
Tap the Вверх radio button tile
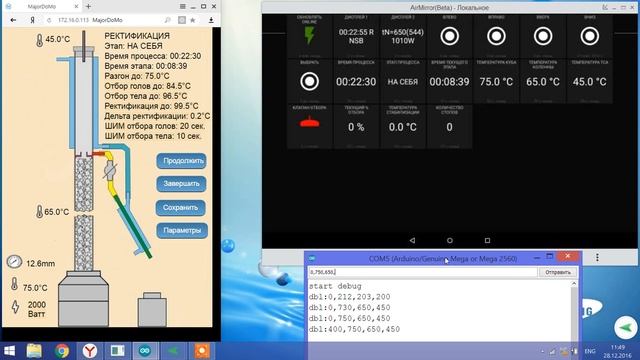coord(543,36)
